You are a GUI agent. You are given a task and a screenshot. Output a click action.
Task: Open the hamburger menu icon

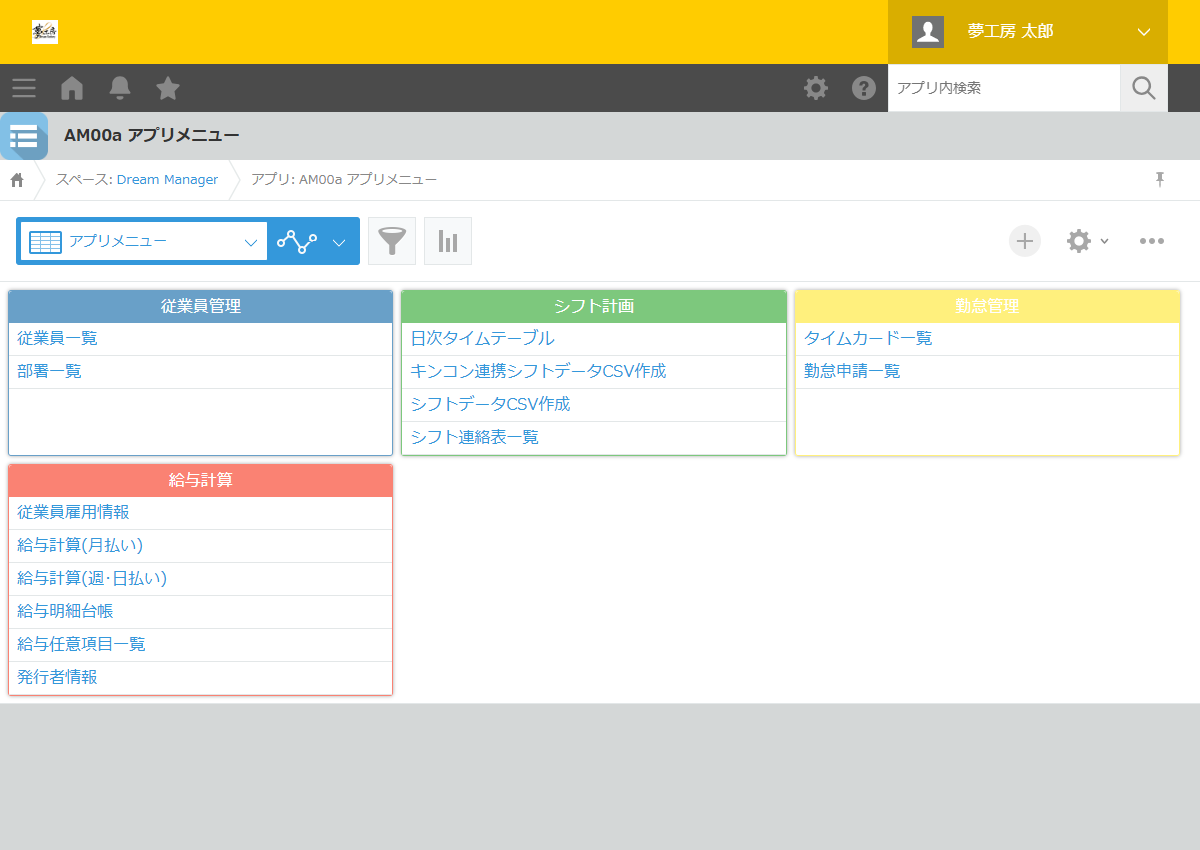point(24,88)
